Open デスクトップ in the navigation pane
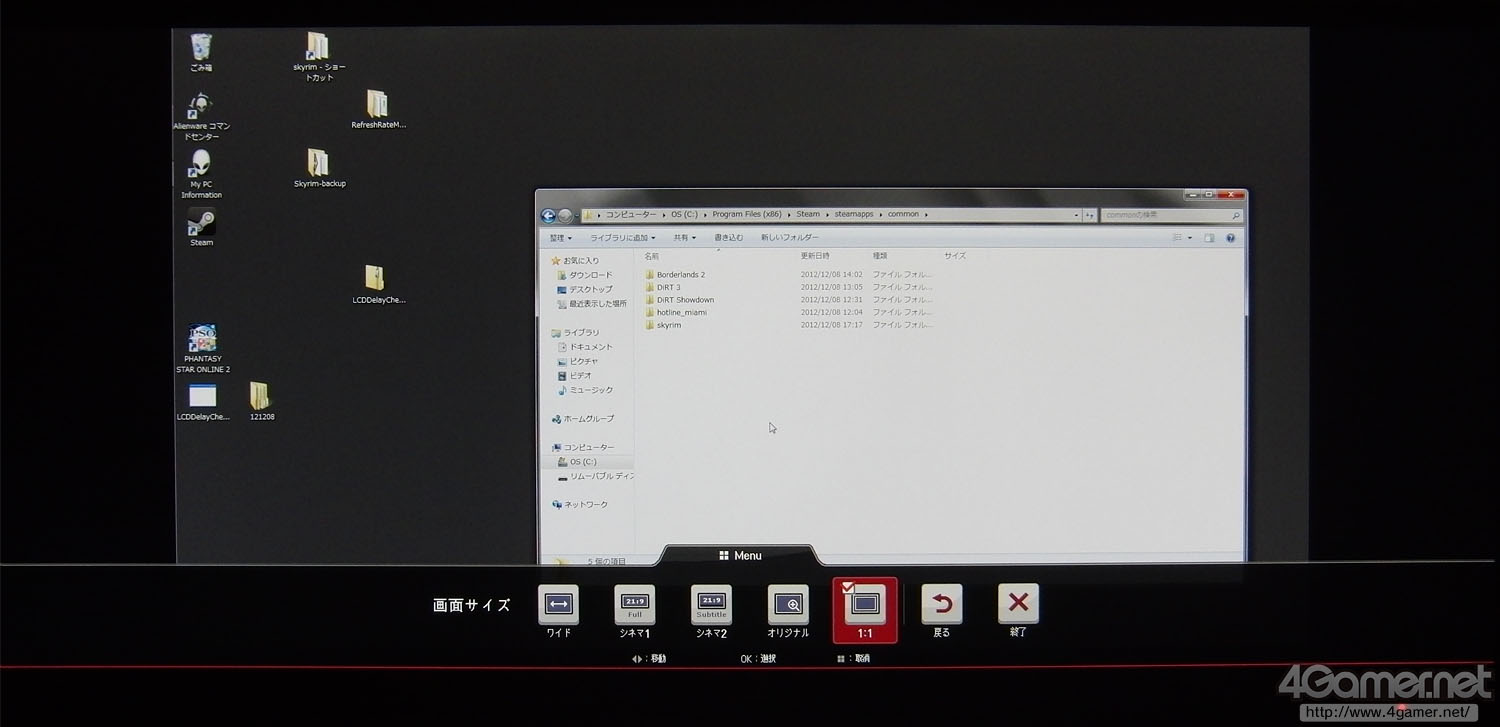This screenshot has height=727, width=1500. pos(585,289)
